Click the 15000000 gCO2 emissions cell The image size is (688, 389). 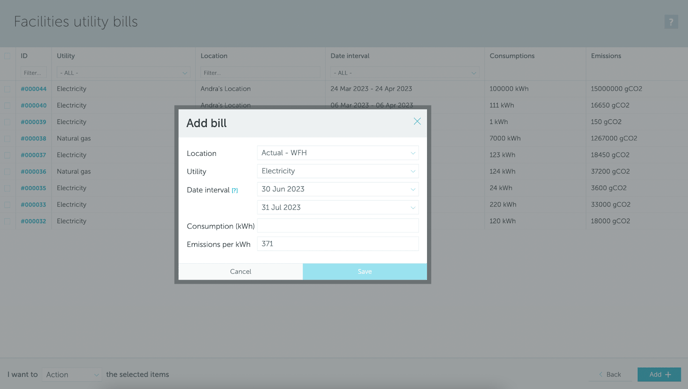tap(616, 89)
